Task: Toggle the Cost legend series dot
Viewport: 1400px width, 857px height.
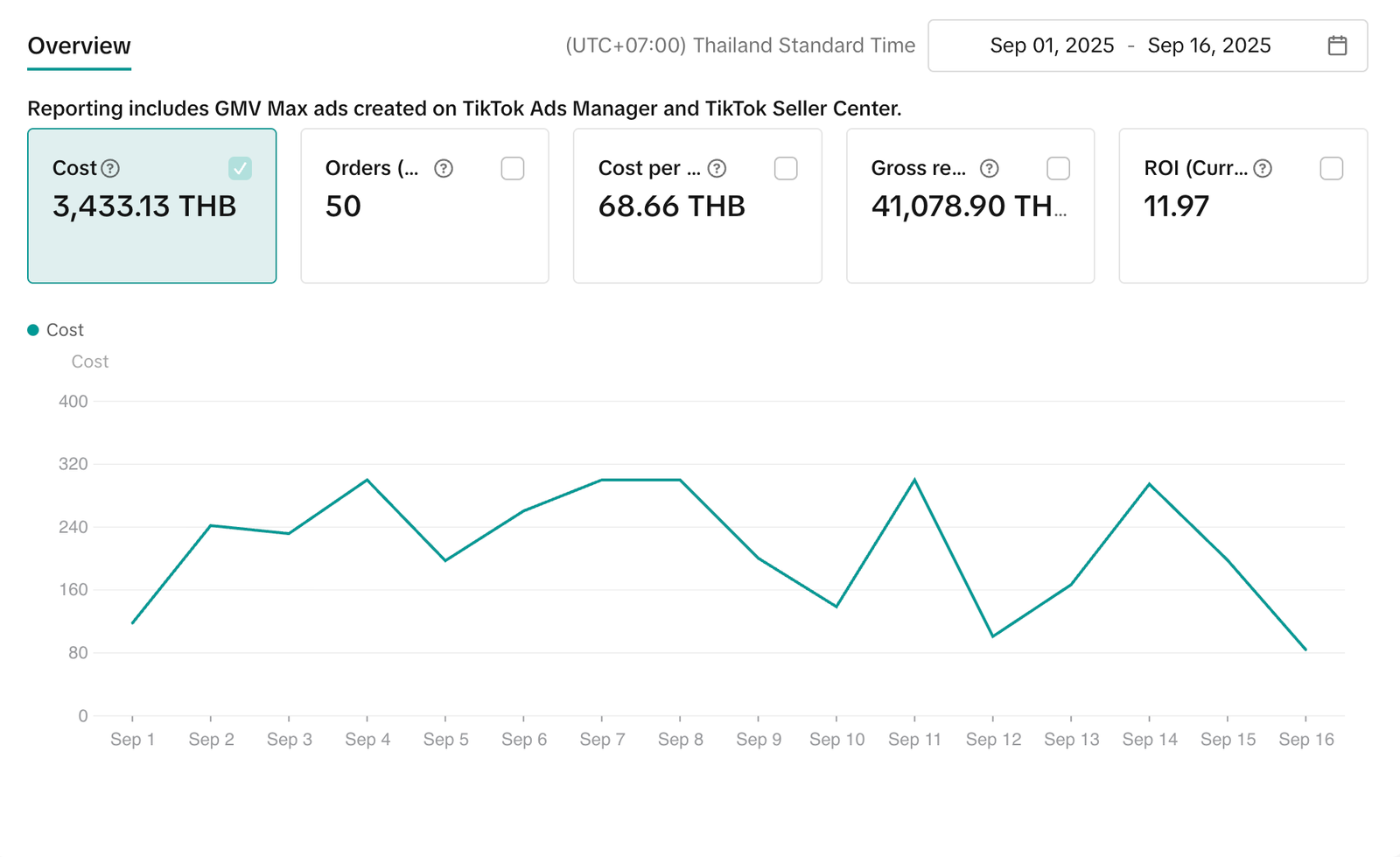Action: coord(33,330)
